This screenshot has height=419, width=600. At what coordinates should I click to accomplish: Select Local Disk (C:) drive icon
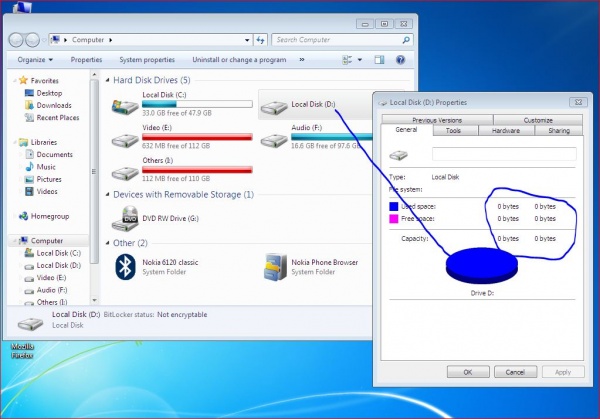coord(125,106)
